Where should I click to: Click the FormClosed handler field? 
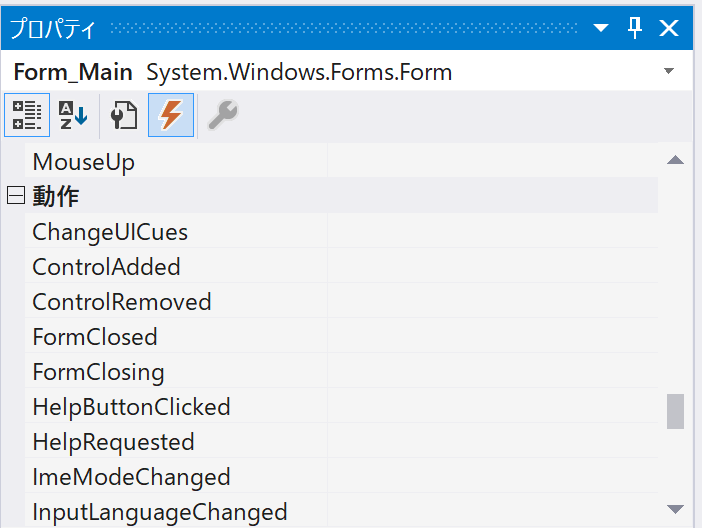coord(490,337)
